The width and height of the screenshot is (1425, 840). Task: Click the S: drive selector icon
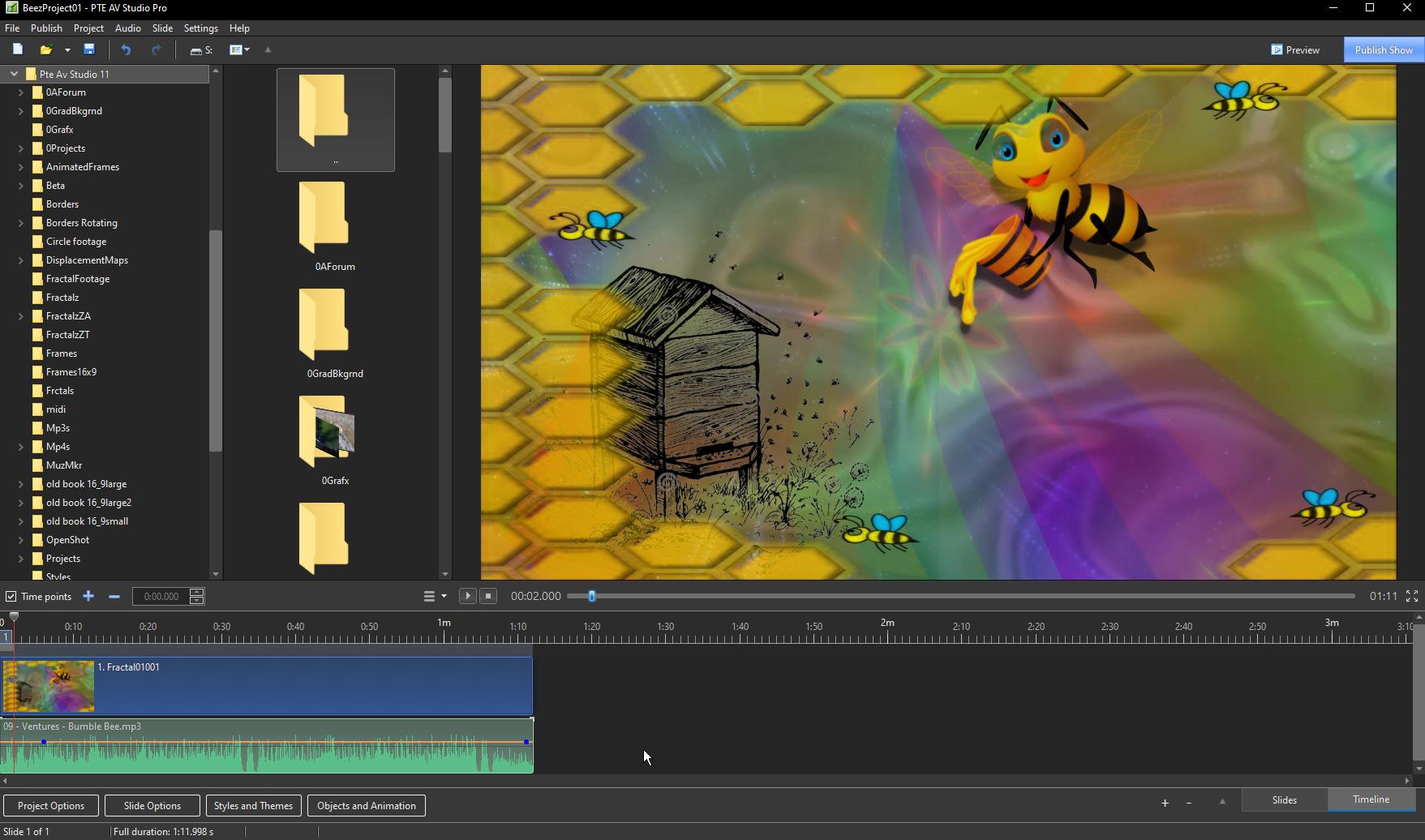(x=200, y=50)
